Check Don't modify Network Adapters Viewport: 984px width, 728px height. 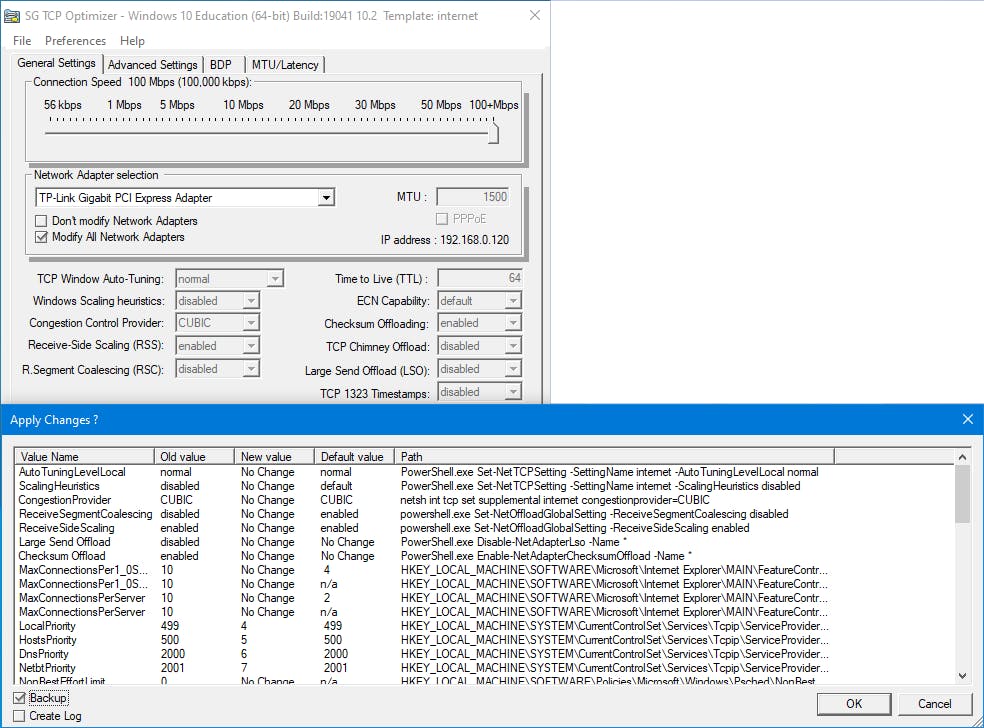42,221
